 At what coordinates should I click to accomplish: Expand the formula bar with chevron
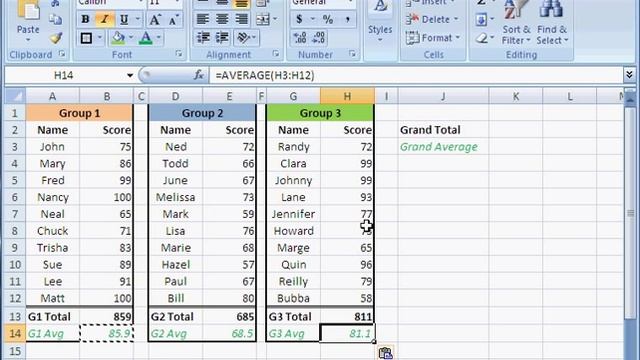(x=629, y=75)
